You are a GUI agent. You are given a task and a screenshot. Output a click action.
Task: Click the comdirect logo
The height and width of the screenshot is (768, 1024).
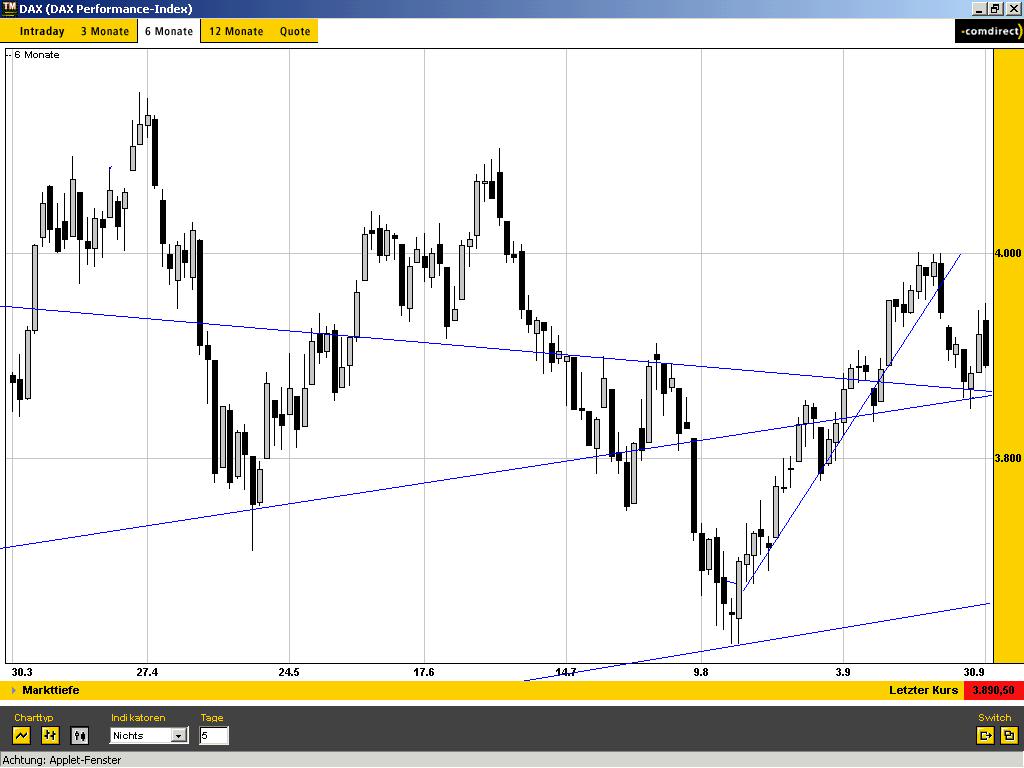coord(989,31)
